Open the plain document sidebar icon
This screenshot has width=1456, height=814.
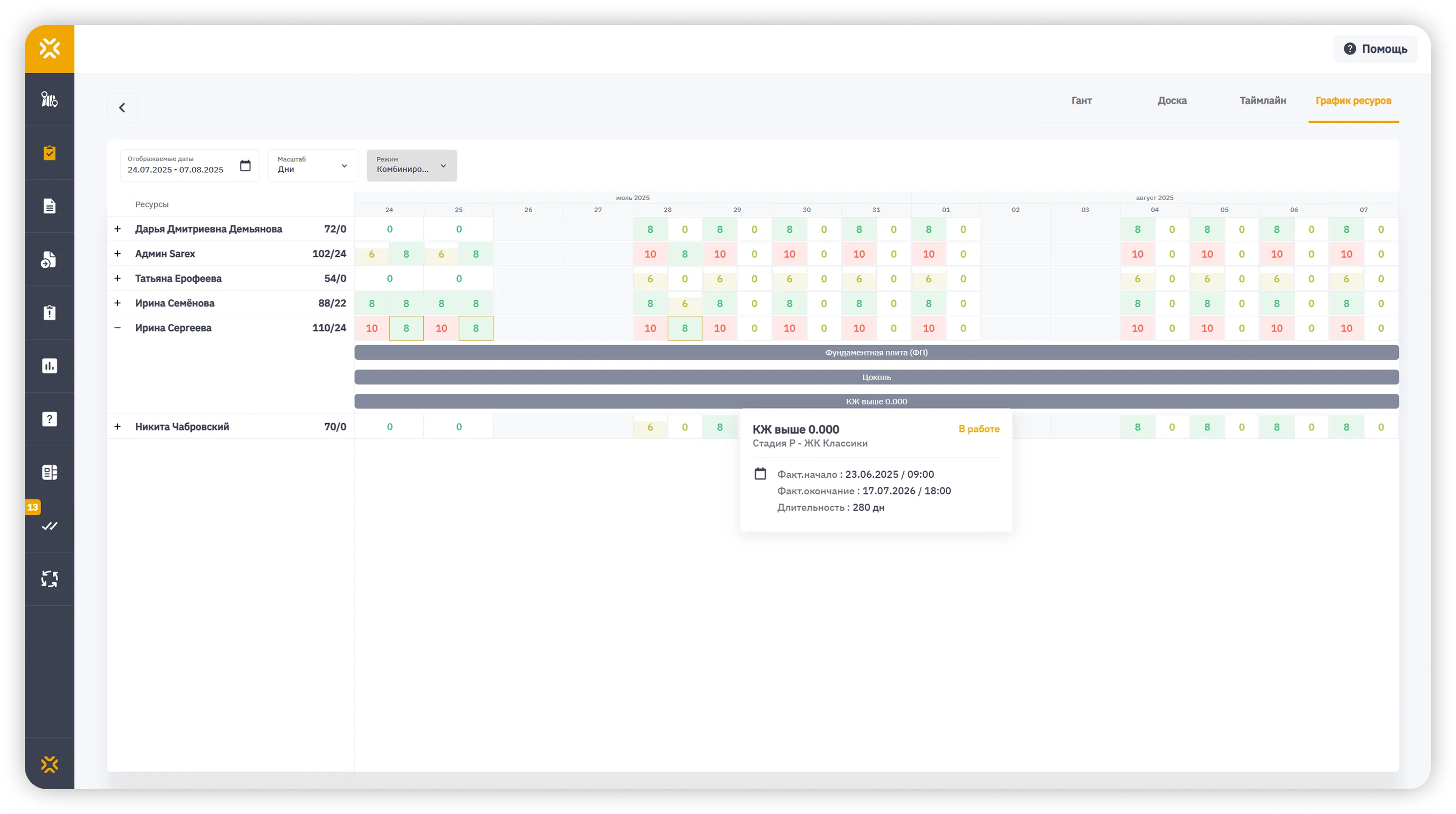pos(49,205)
